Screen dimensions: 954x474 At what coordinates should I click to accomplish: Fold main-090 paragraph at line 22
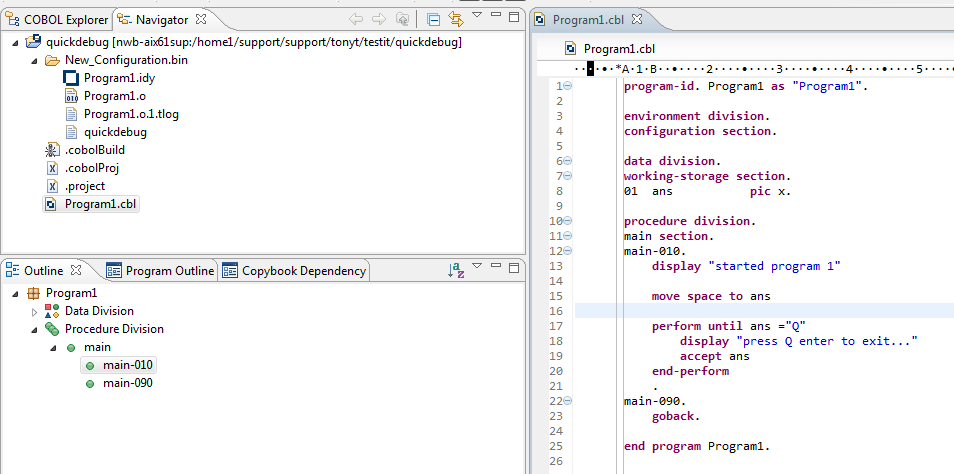(567, 401)
